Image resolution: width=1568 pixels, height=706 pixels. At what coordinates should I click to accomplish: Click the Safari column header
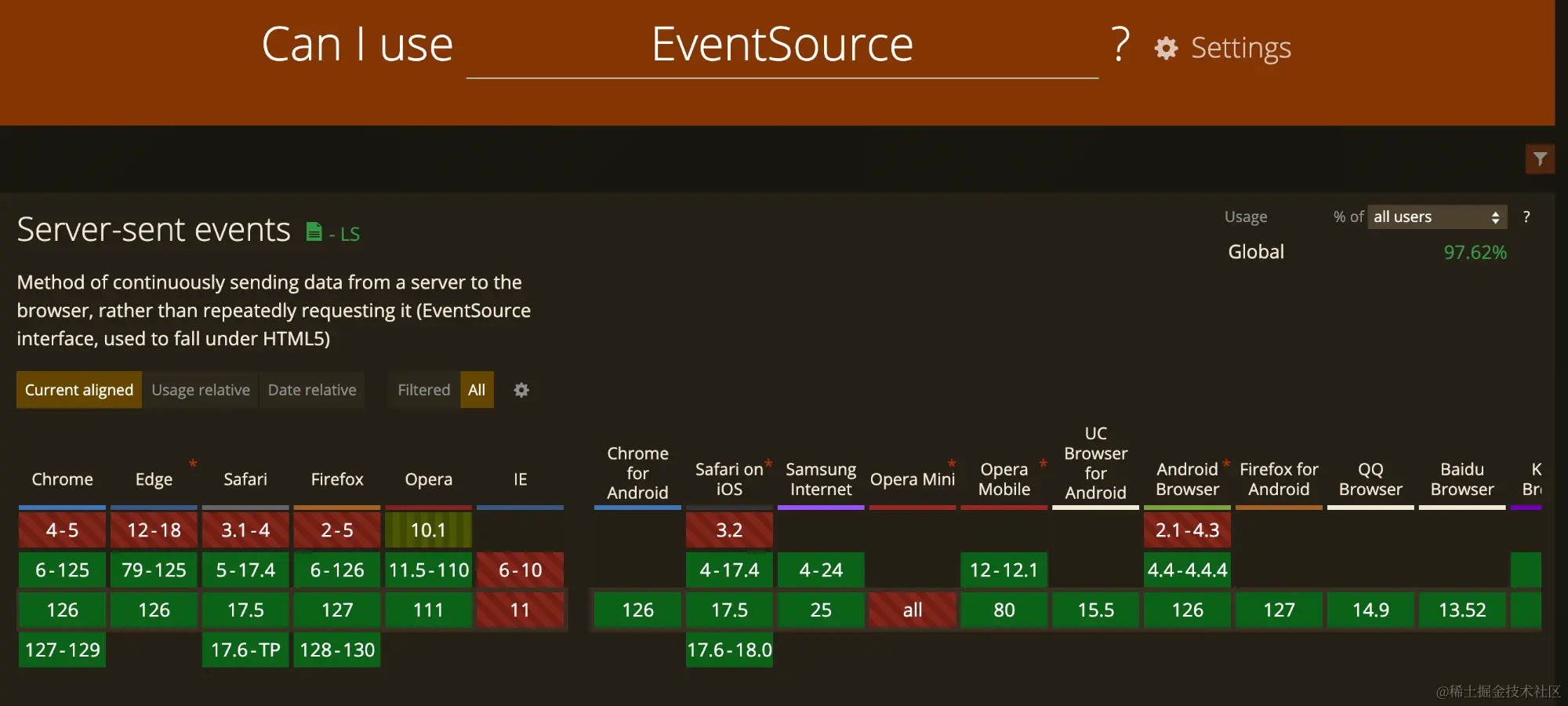(245, 479)
